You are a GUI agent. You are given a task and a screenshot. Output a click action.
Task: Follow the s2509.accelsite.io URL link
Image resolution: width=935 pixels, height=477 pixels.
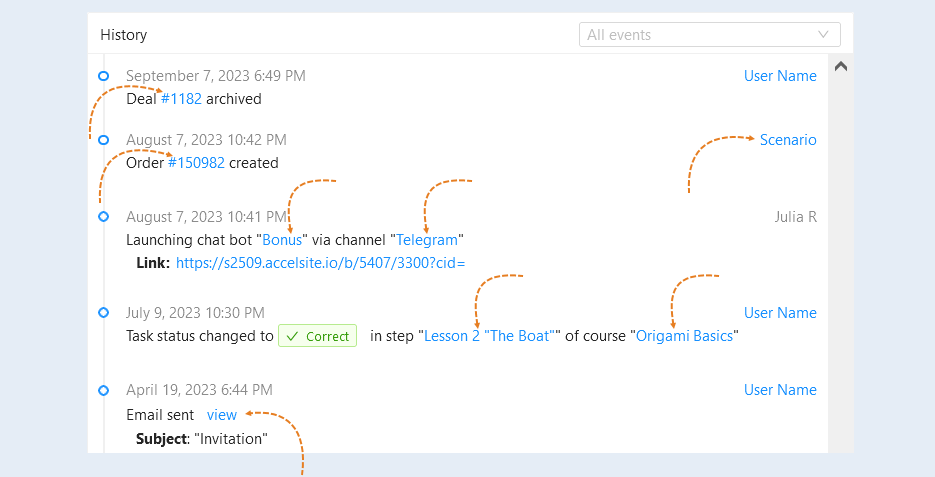click(x=320, y=263)
